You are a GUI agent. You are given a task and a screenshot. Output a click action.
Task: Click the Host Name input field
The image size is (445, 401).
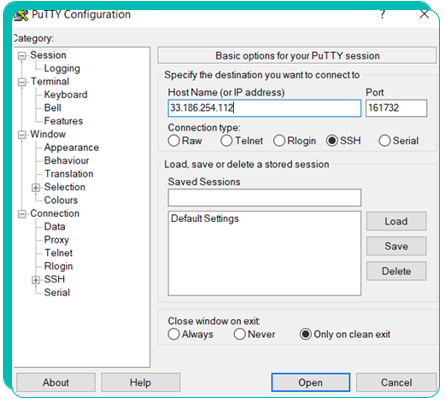coord(264,108)
